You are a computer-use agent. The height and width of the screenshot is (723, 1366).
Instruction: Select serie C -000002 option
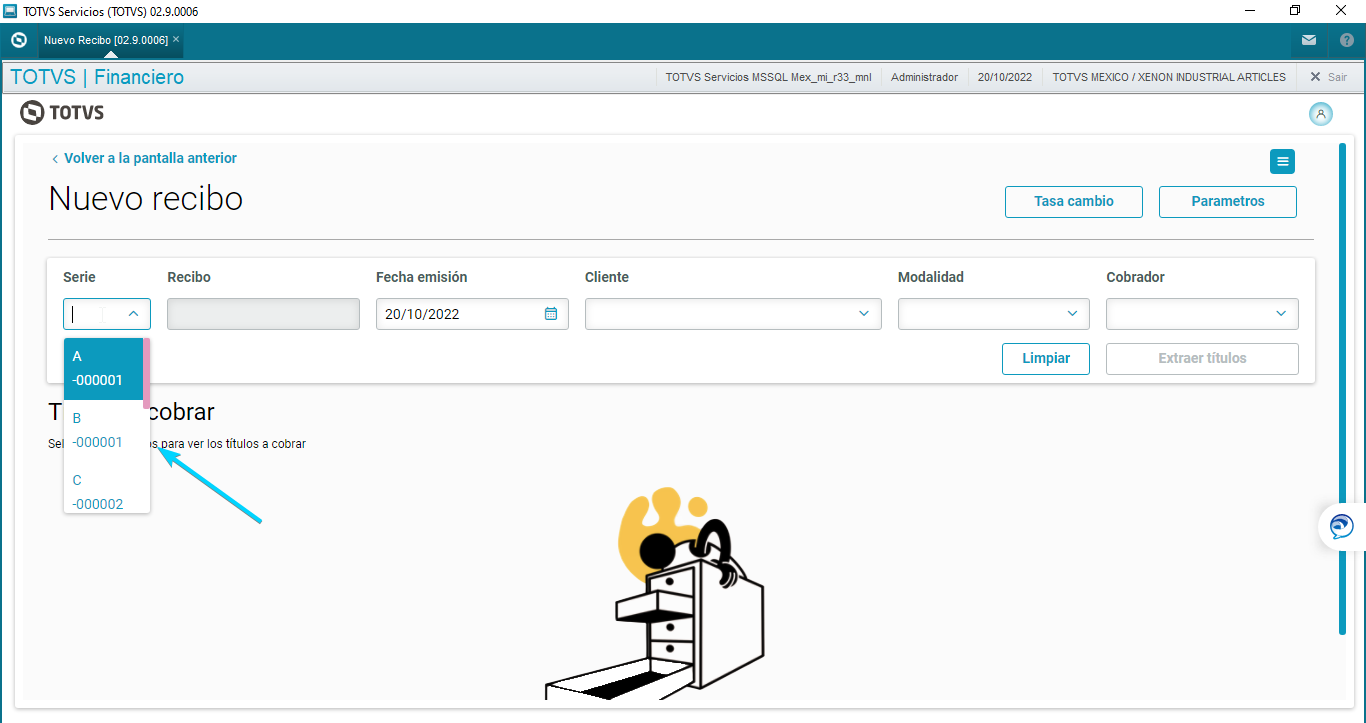coord(104,489)
